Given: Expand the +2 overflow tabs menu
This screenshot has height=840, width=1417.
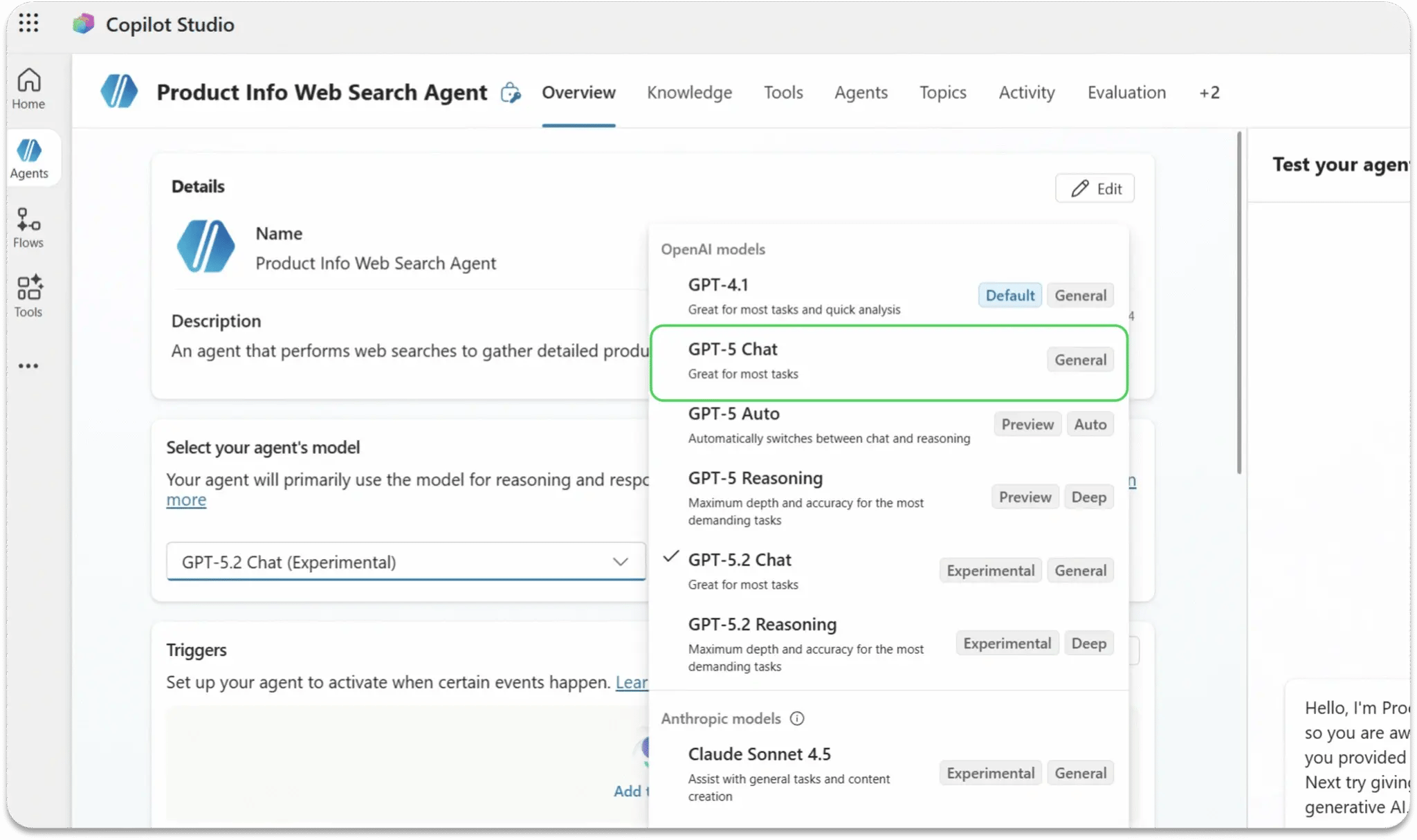Looking at the screenshot, I should coord(1209,93).
